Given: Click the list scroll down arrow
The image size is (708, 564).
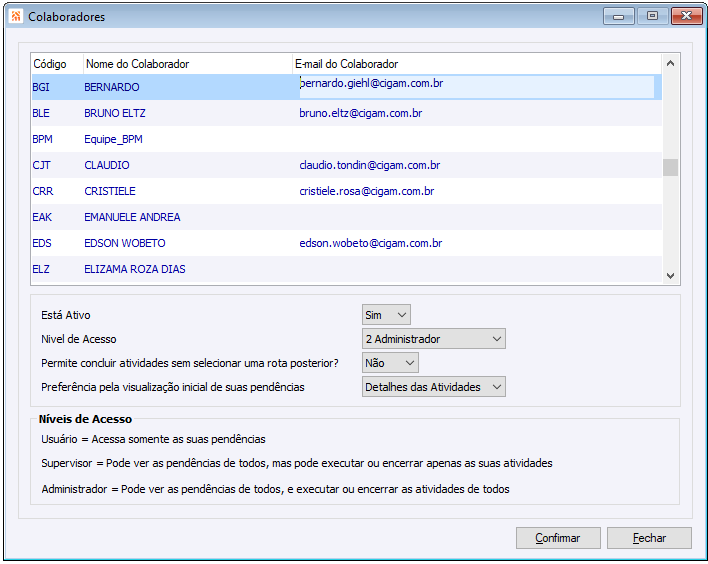Looking at the screenshot, I should [671, 275].
